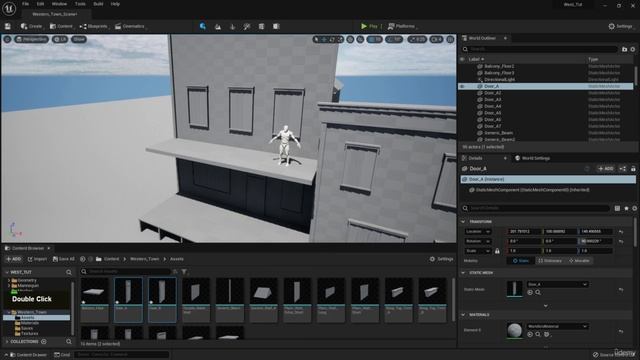Open the Platforms button
Image resolution: width=640 pixels, height=360 pixels.
[x=402, y=27]
